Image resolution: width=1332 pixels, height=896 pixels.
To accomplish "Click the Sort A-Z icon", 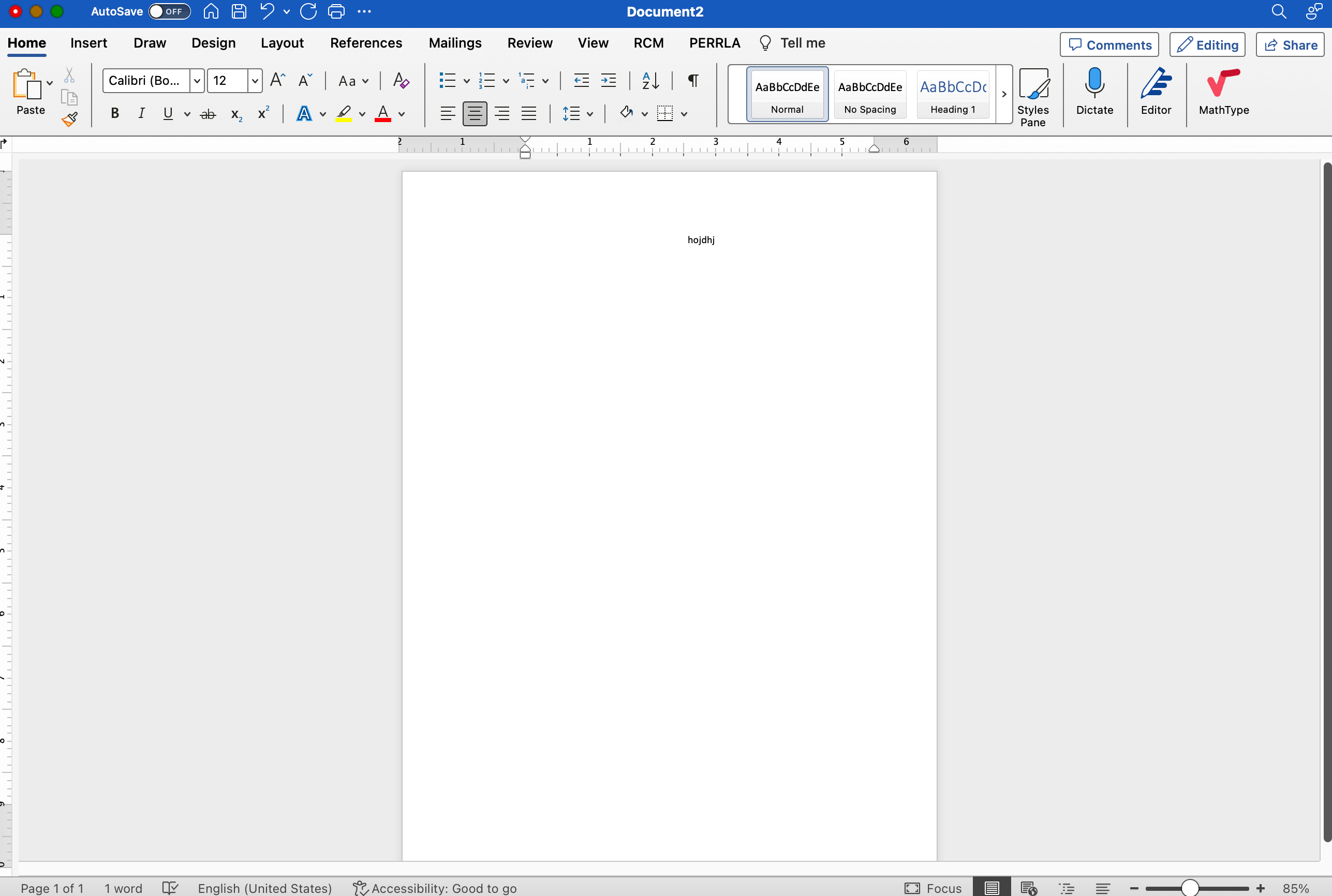I will coord(650,81).
